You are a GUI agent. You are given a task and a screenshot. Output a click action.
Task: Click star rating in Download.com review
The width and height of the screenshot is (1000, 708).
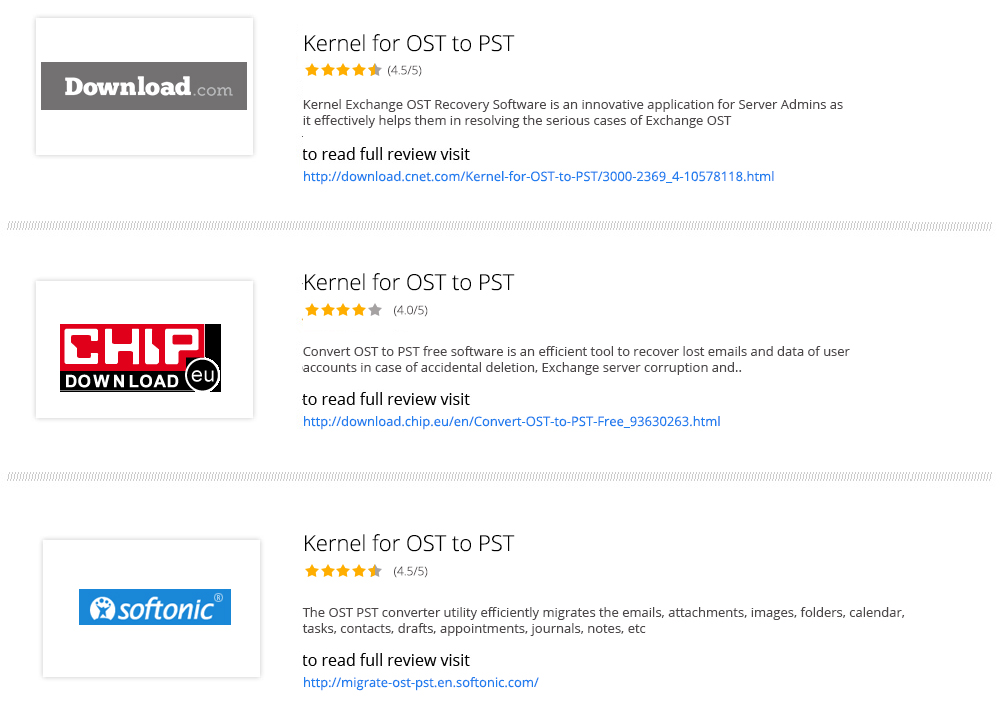[x=343, y=70]
